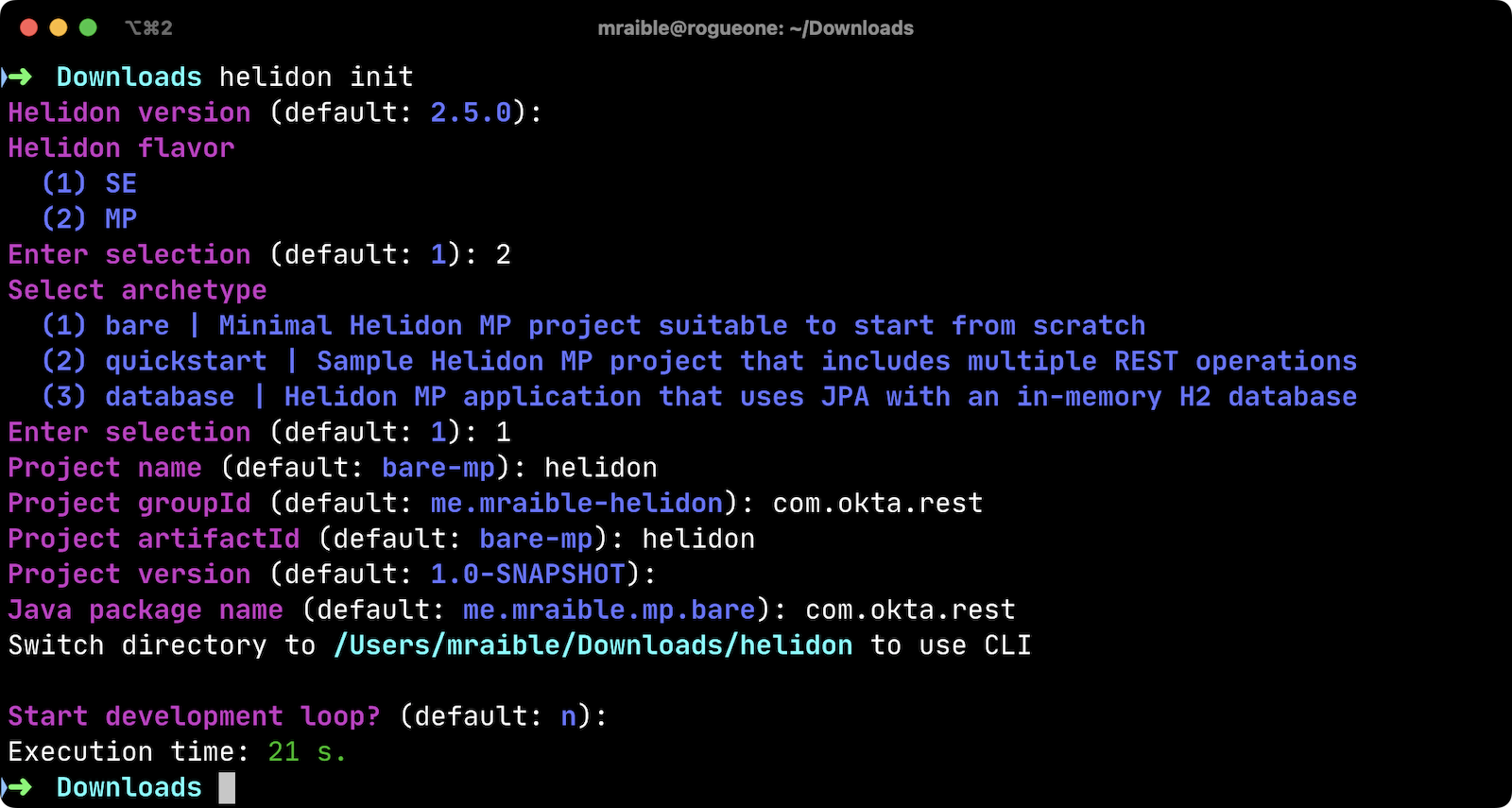The width and height of the screenshot is (1512, 808).
Task: Click the (1) bare archetype line
Action: click(593, 326)
